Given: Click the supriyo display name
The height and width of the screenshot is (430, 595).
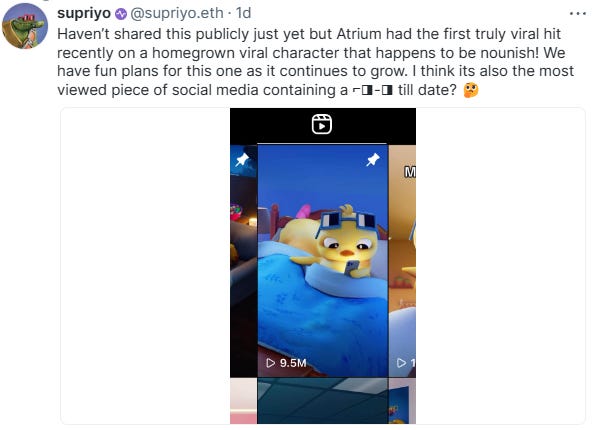Looking at the screenshot, I should (x=84, y=13).
